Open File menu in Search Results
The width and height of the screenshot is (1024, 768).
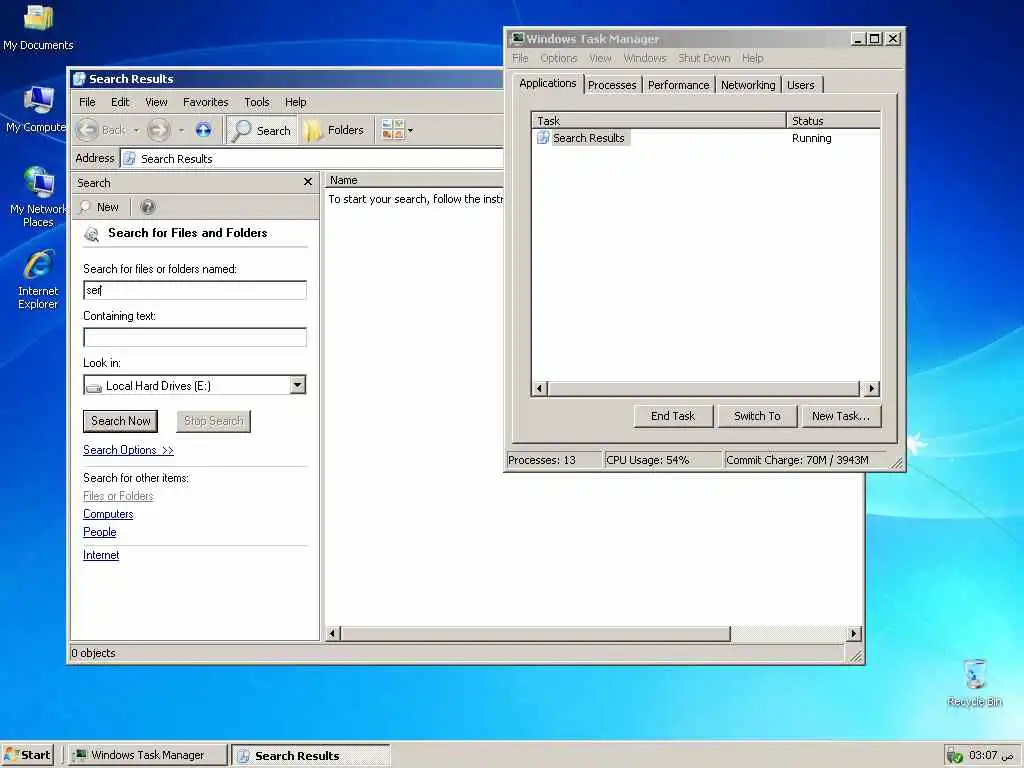(87, 103)
